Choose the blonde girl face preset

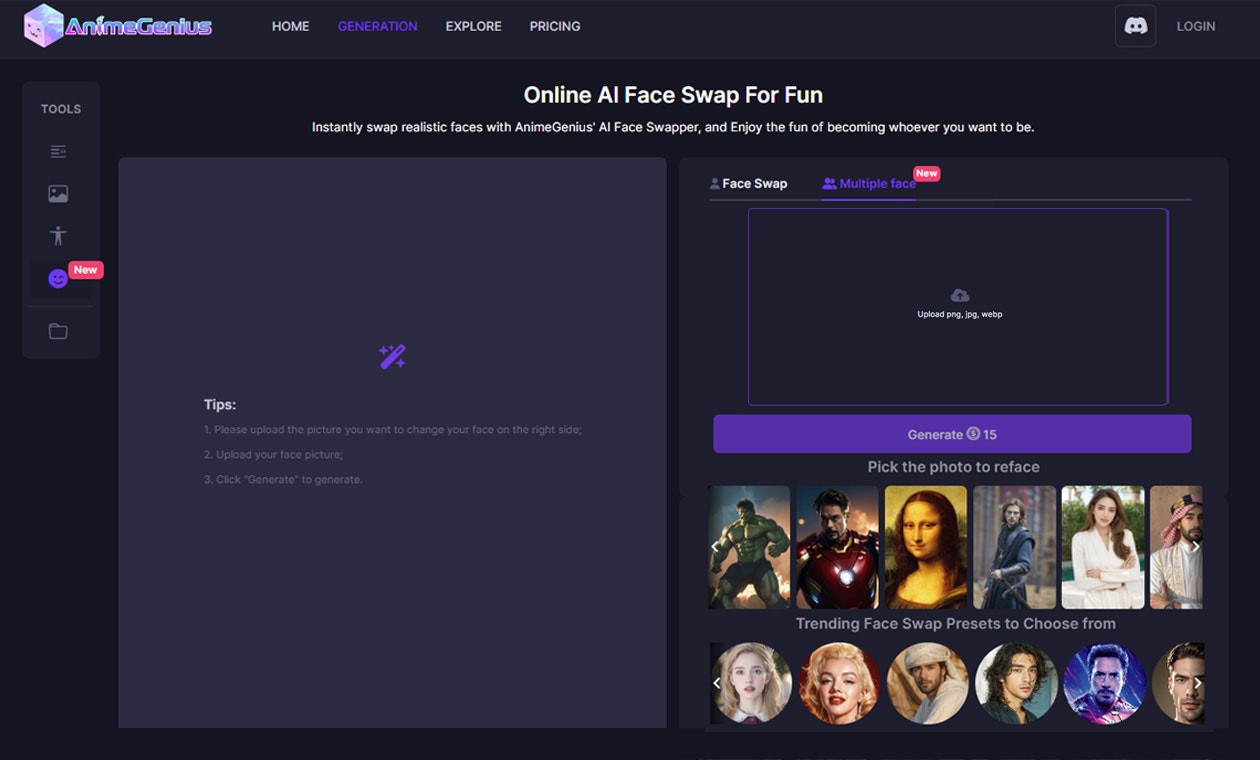pyautogui.click(x=752, y=683)
